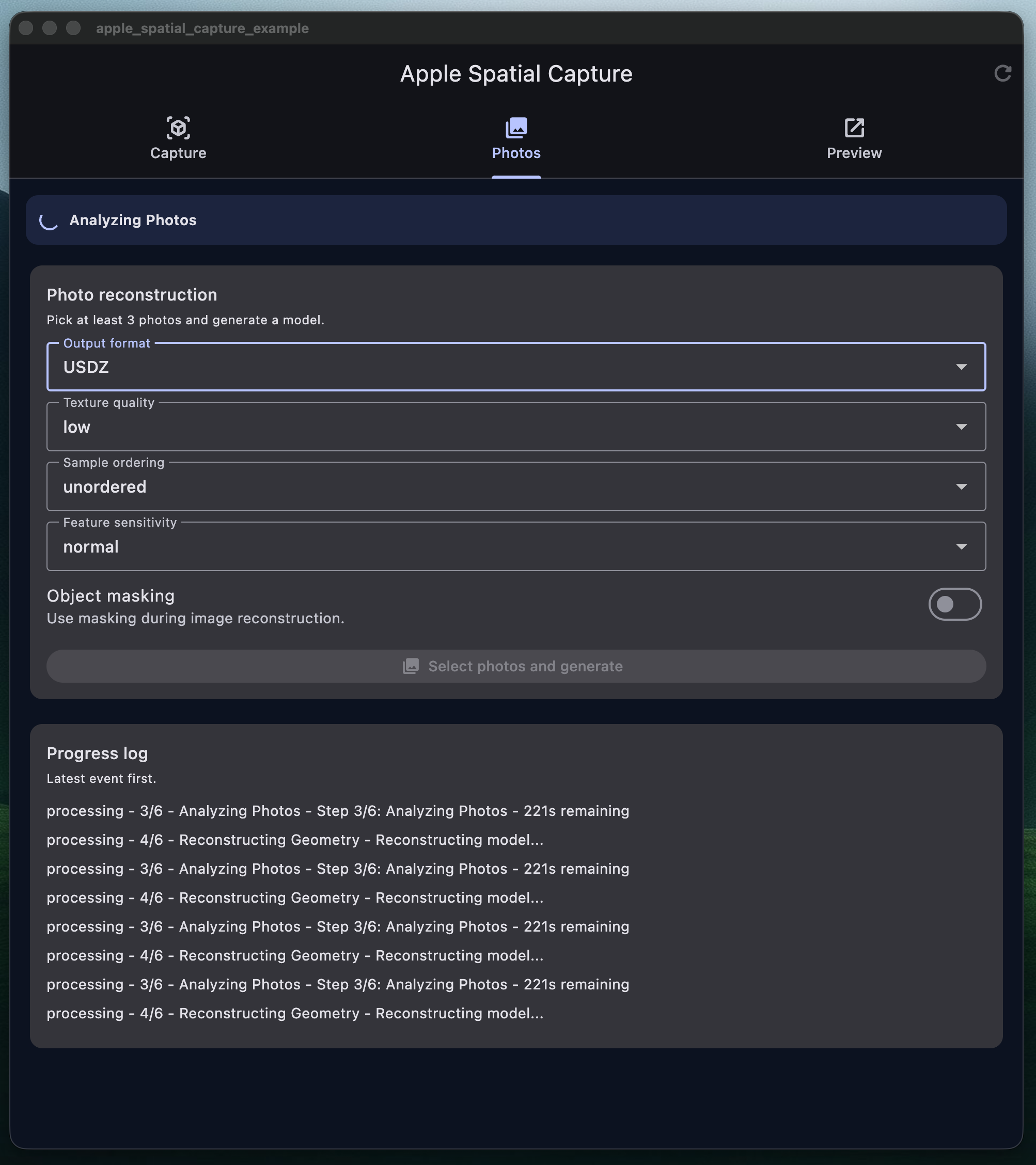Click the text 'Pick at least 3 photos and generate a model.'
1036x1165 pixels.
coord(185,320)
